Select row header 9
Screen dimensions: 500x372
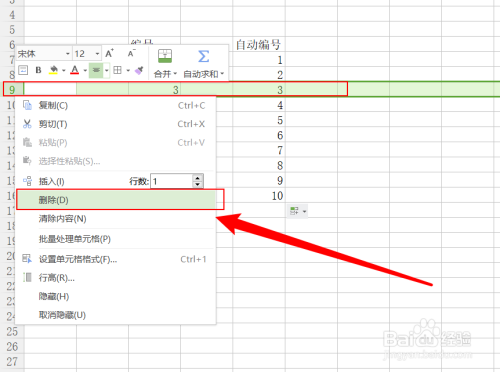[12, 90]
